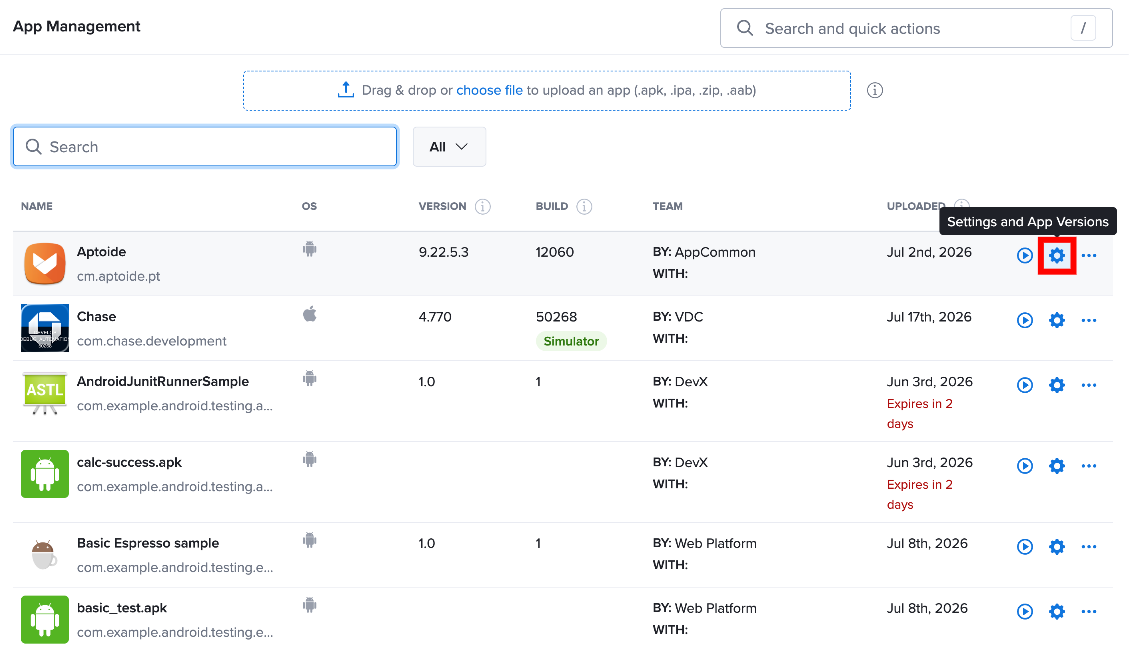Click the choose file link
This screenshot has width=1129, height=649.
click(x=490, y=90)
